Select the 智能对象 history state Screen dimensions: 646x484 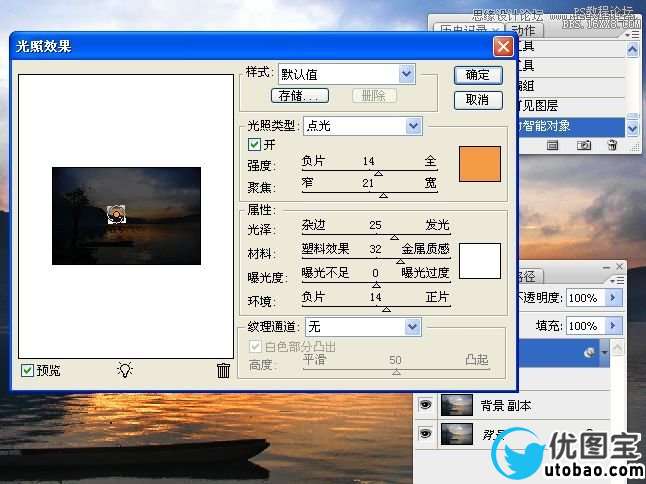tap(572, 126)
